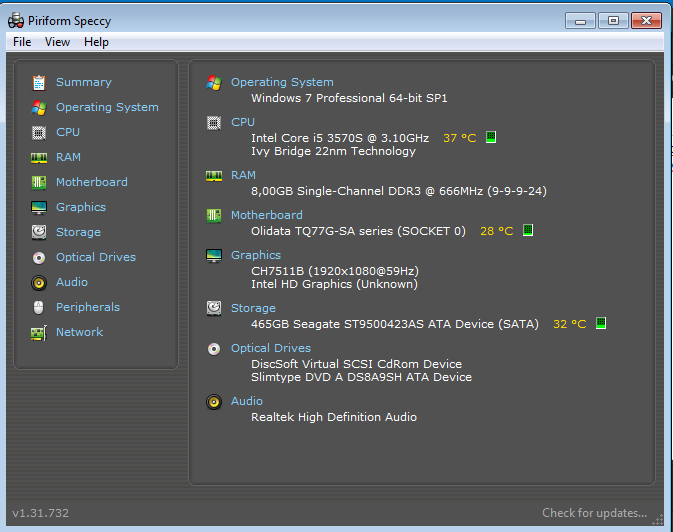
Task: Select Summary in the sidebar
Action: point(84,82)
